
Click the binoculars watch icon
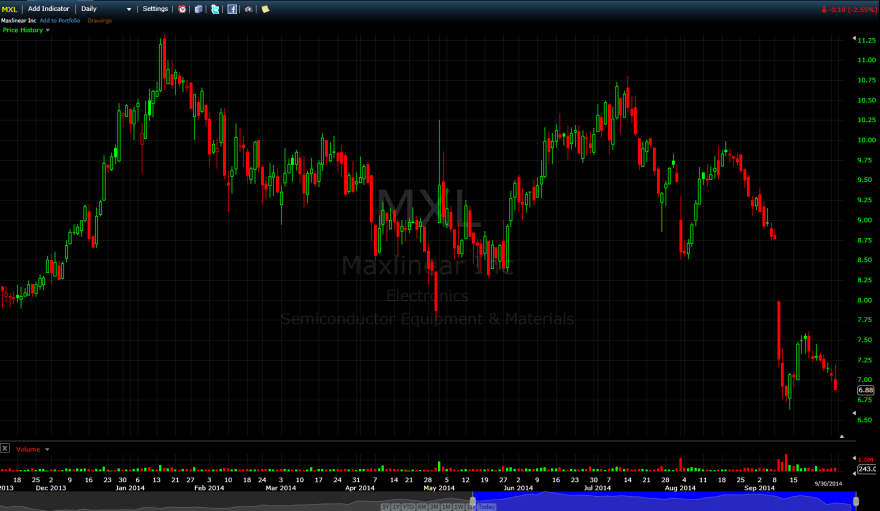click(249, 9)
